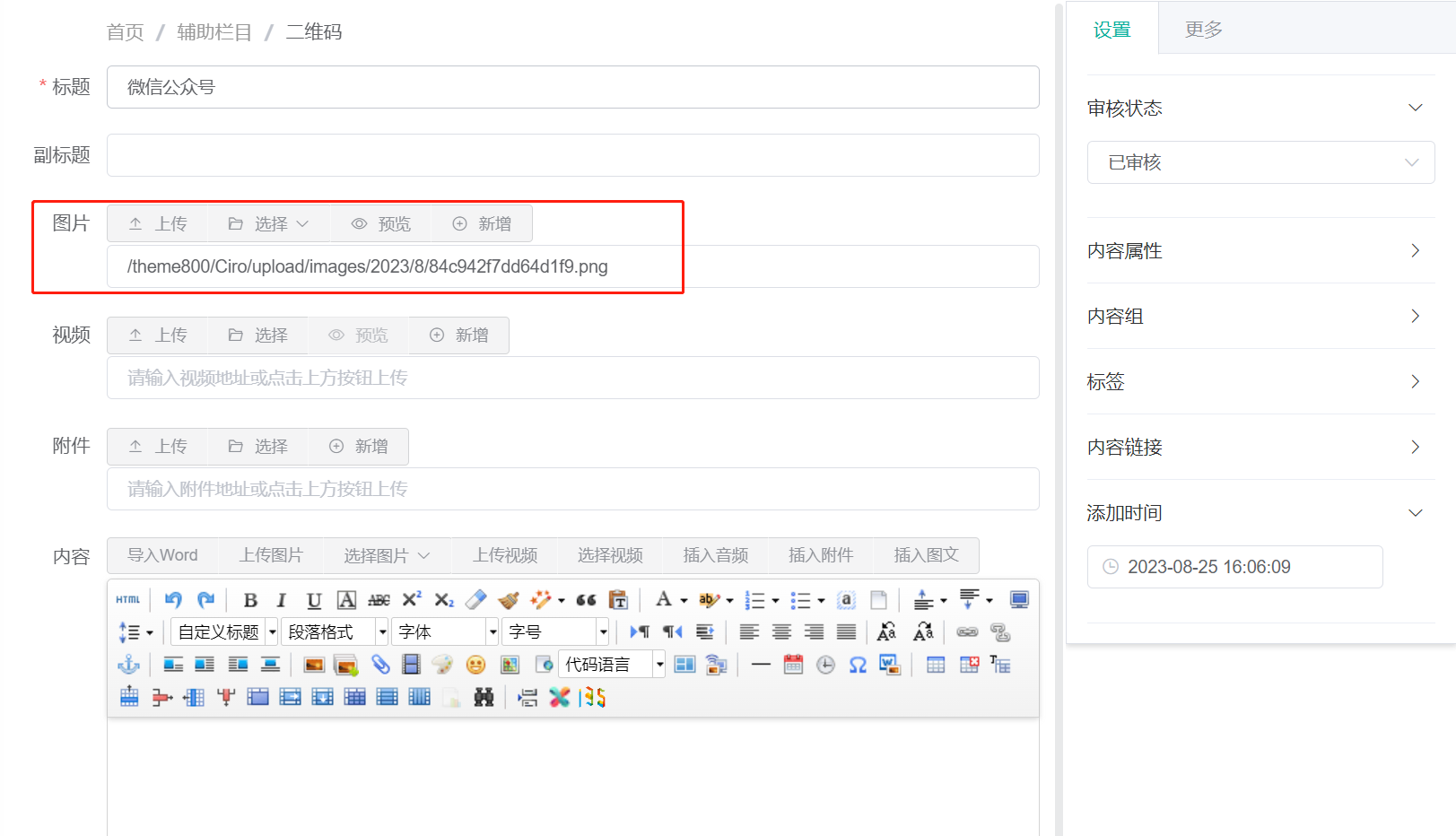Click the 导入Word button

coord(162,555)
